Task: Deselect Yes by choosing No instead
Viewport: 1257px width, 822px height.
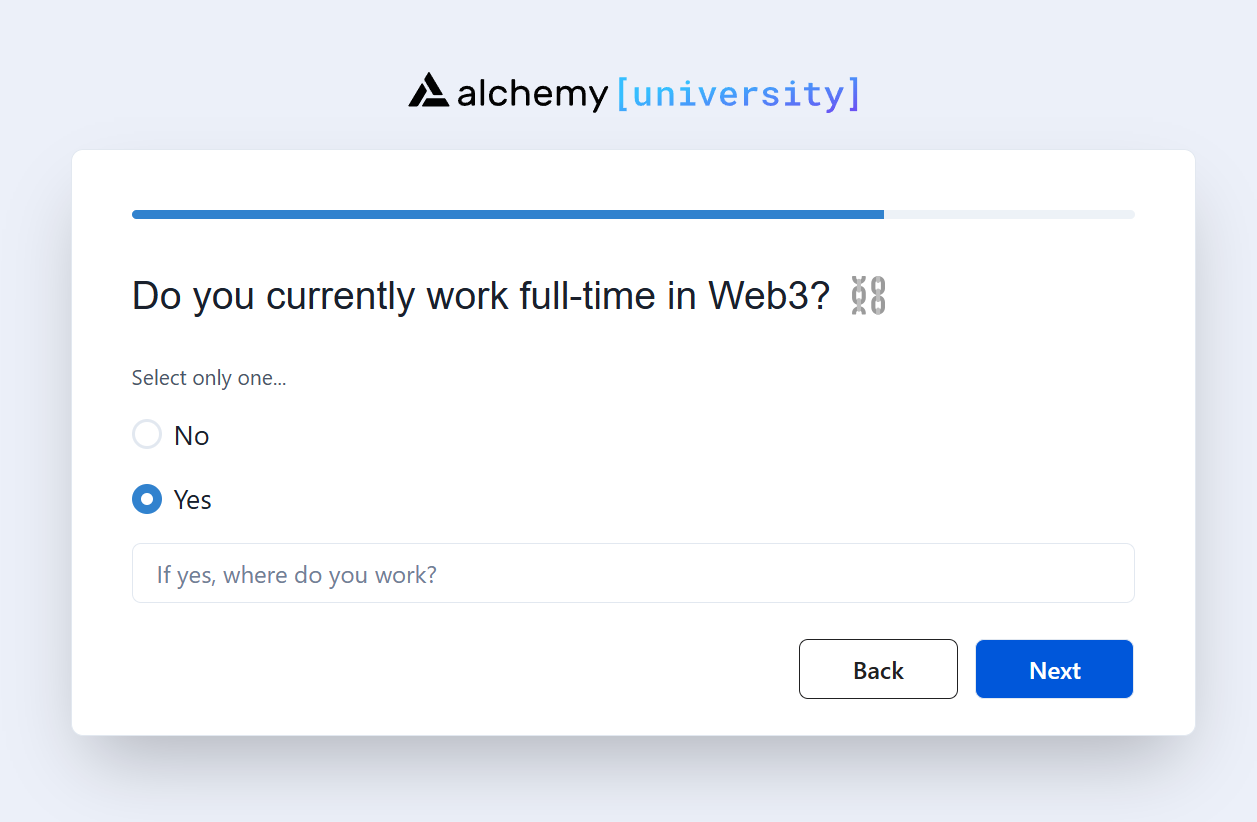Action: pos(147,434)
